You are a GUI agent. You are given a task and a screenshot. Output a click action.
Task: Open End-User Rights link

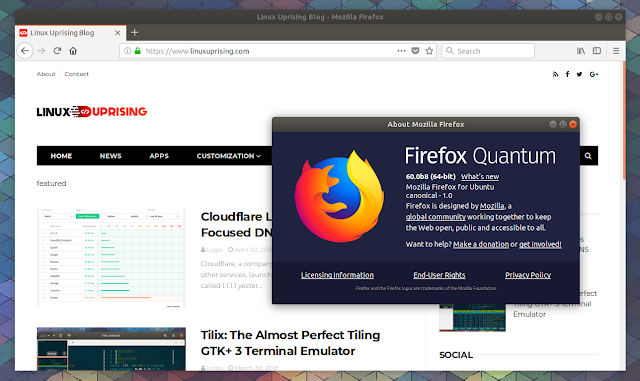(439, 275)
